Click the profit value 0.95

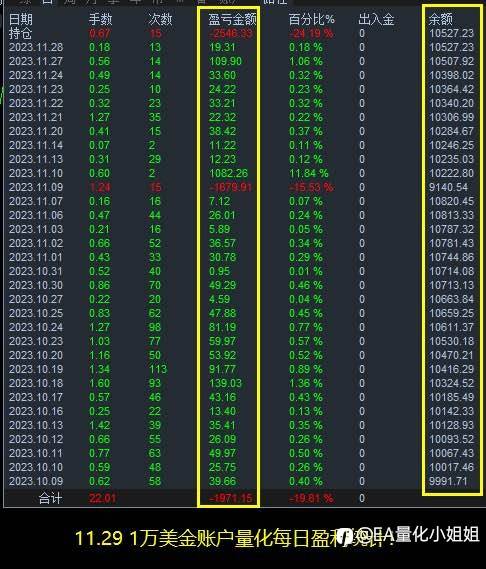pos(220,271)
